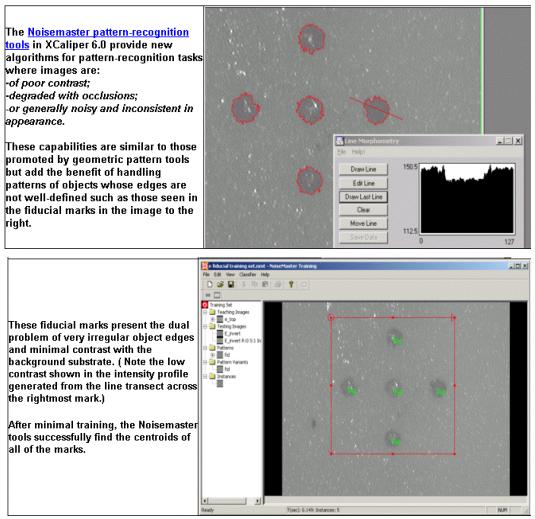Click the NoiseMaster Training title bar app icon
This screenshot has width=535, height=519.
204,266
